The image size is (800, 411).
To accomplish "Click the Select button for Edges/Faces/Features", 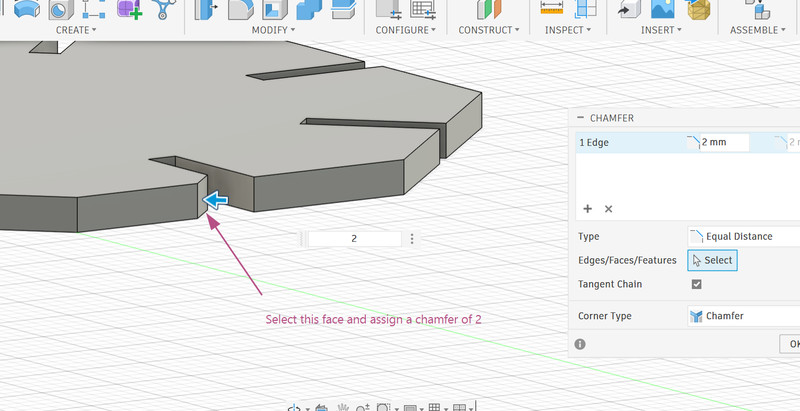I will point(712,260).
